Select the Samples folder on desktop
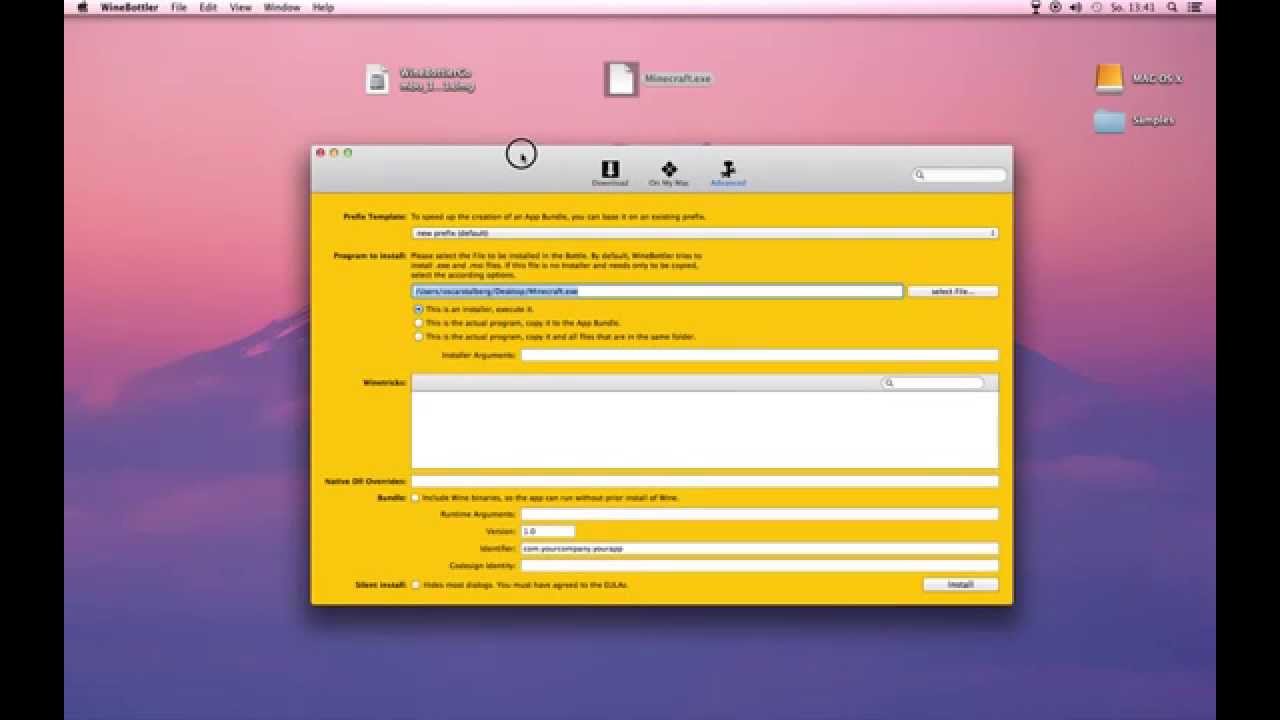Screen dimensions: 1280x720 click(1109, 120)
